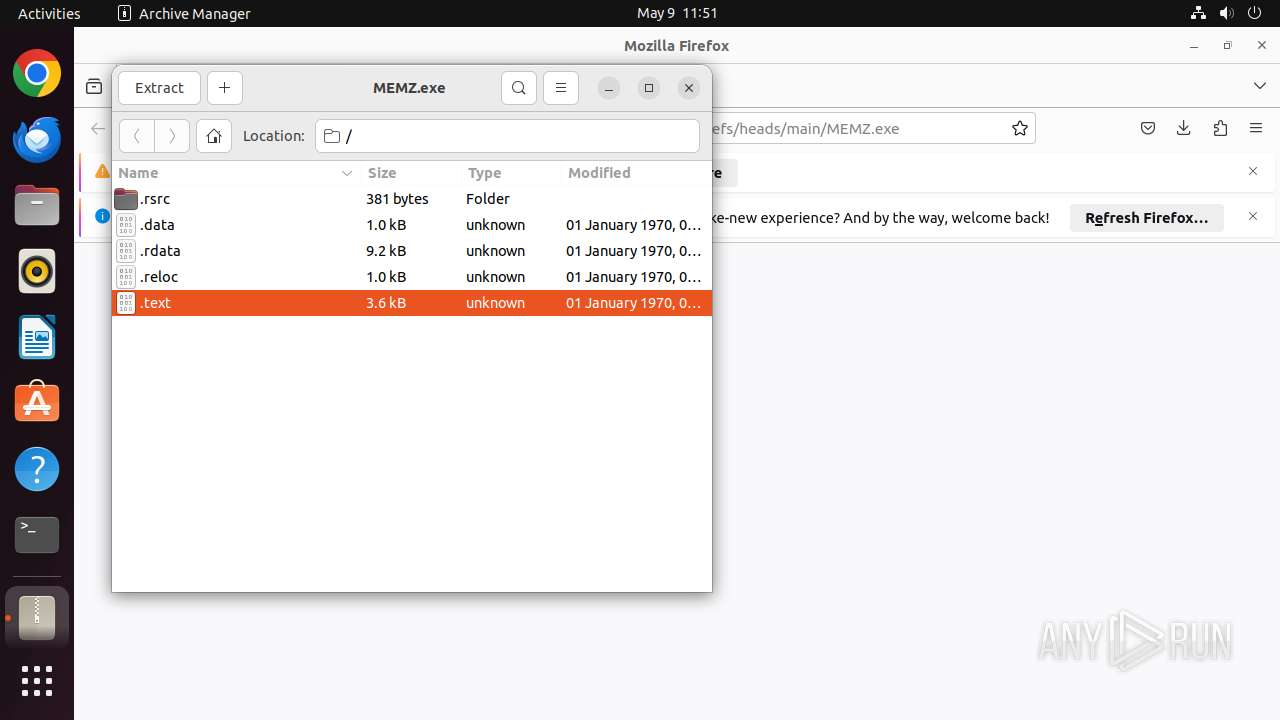Select the .reloc file icon

[x=126, y=277]
